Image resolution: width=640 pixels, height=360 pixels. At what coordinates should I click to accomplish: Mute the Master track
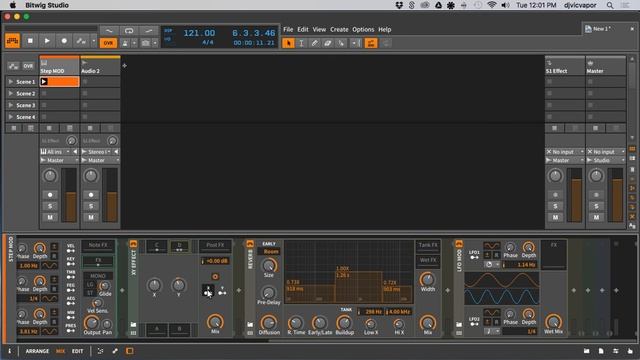tap(596, 217)
